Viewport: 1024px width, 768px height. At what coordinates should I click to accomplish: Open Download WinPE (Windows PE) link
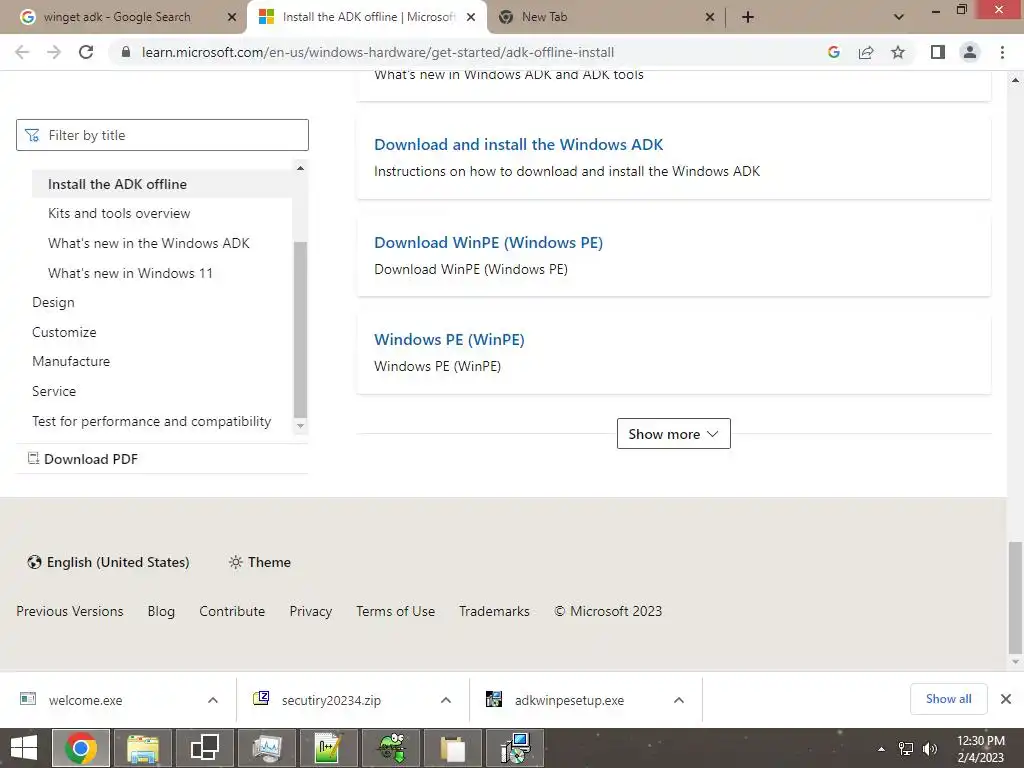[x=488, y=242]
